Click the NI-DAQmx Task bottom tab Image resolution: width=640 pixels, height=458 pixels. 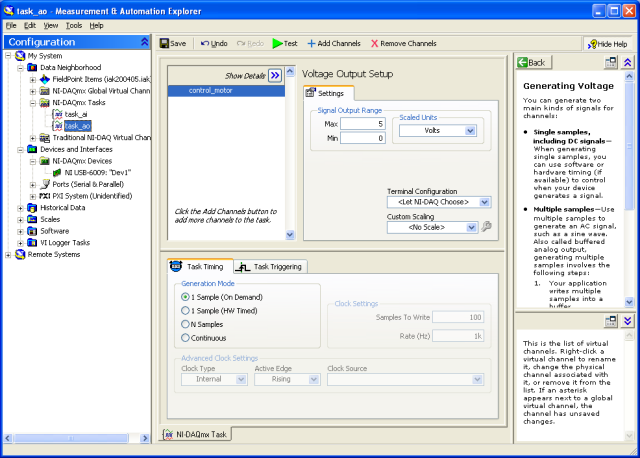195,434
